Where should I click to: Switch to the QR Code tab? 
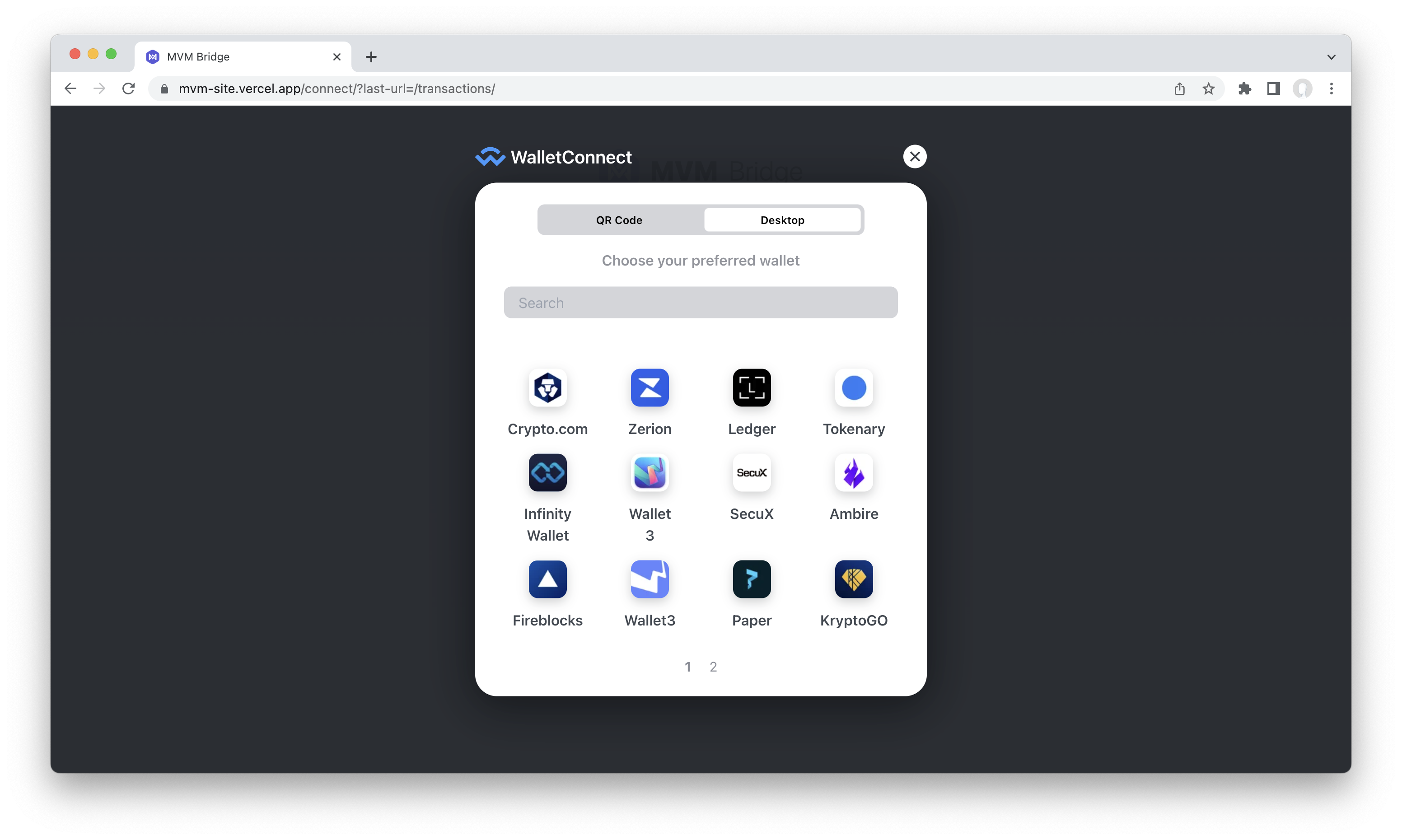(x=619, y=219)
